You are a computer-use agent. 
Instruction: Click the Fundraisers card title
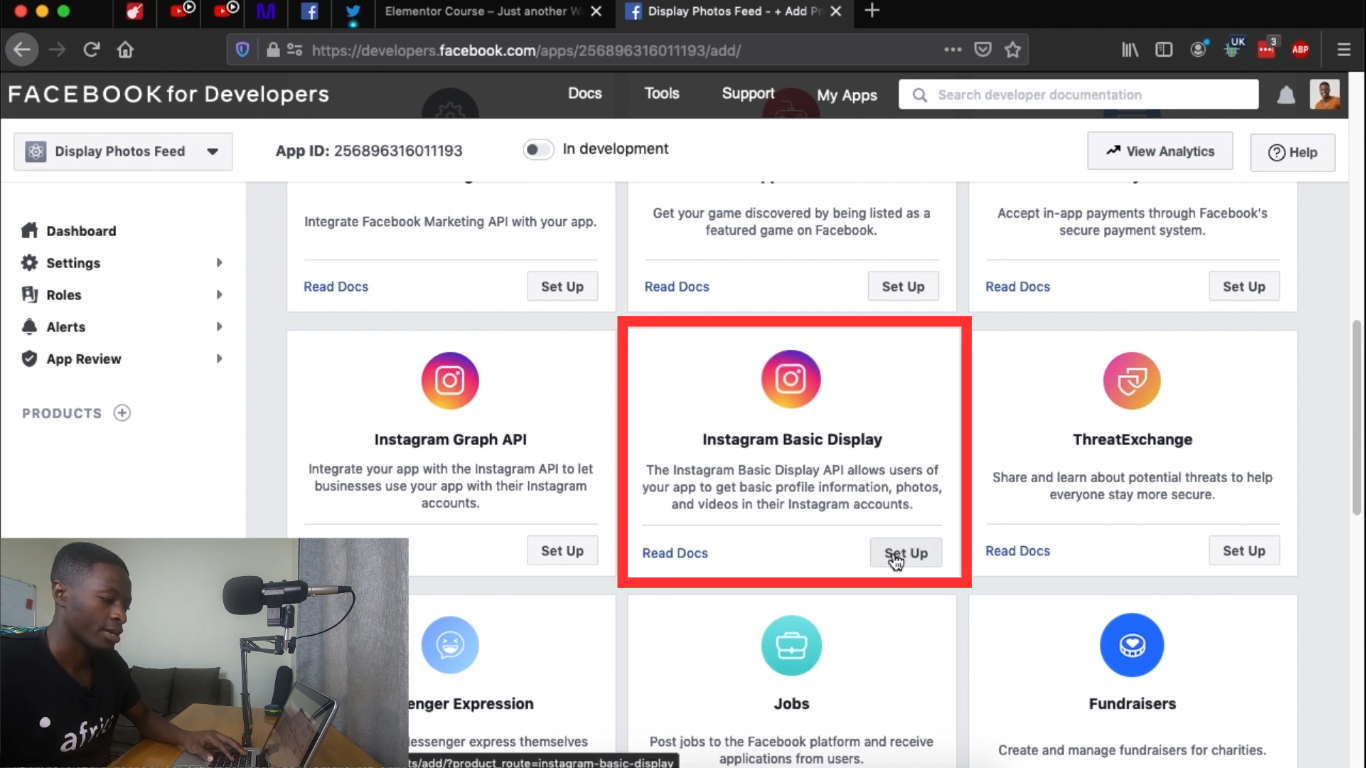(x=1132, y=704)
